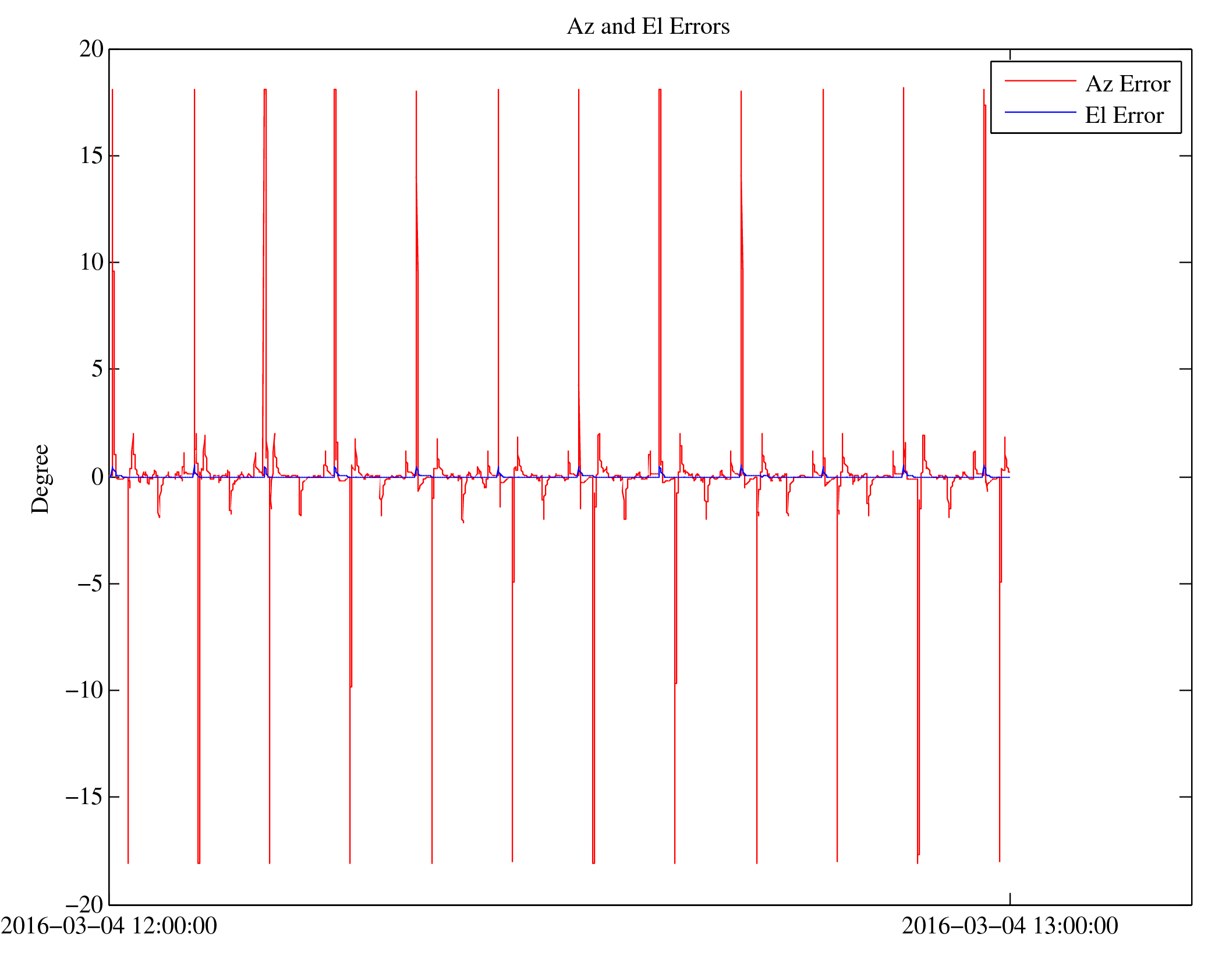Image resolution: width=1208 pixels, height=980 pixels.
Task: Click the x-axis label '2016-03-04 12:00:00'
Action: point(109,926)
